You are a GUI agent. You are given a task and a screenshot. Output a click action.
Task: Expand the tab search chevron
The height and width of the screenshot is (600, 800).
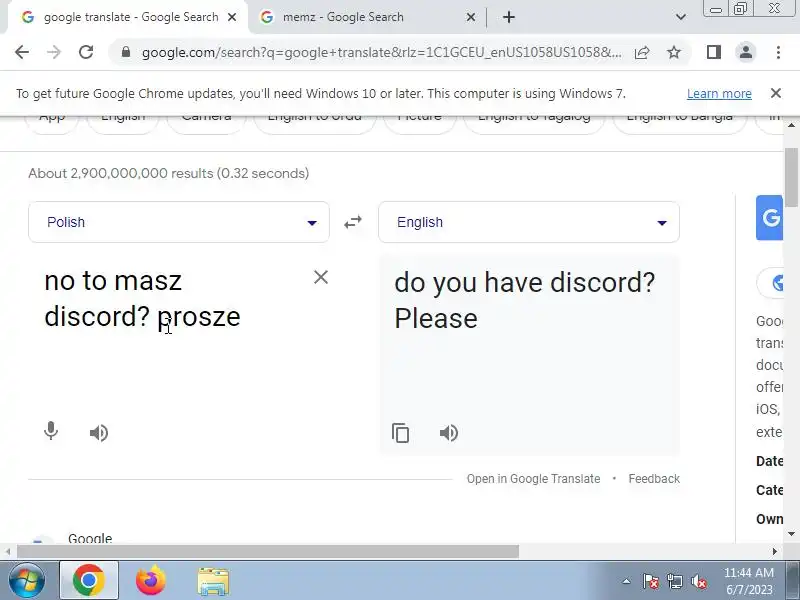[x=681, y=17]
